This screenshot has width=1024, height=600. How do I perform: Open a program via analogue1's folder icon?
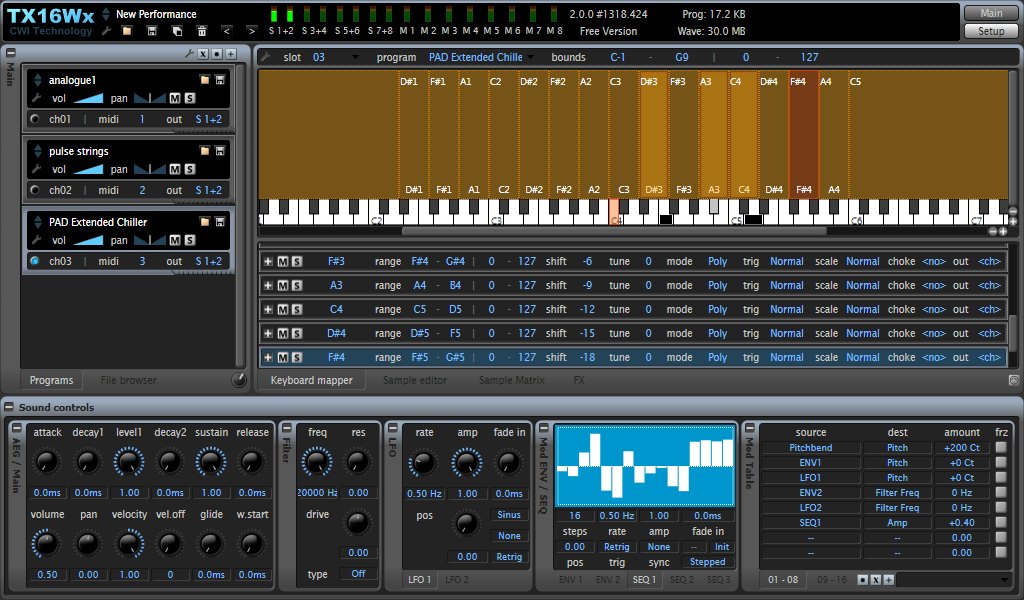204,81
